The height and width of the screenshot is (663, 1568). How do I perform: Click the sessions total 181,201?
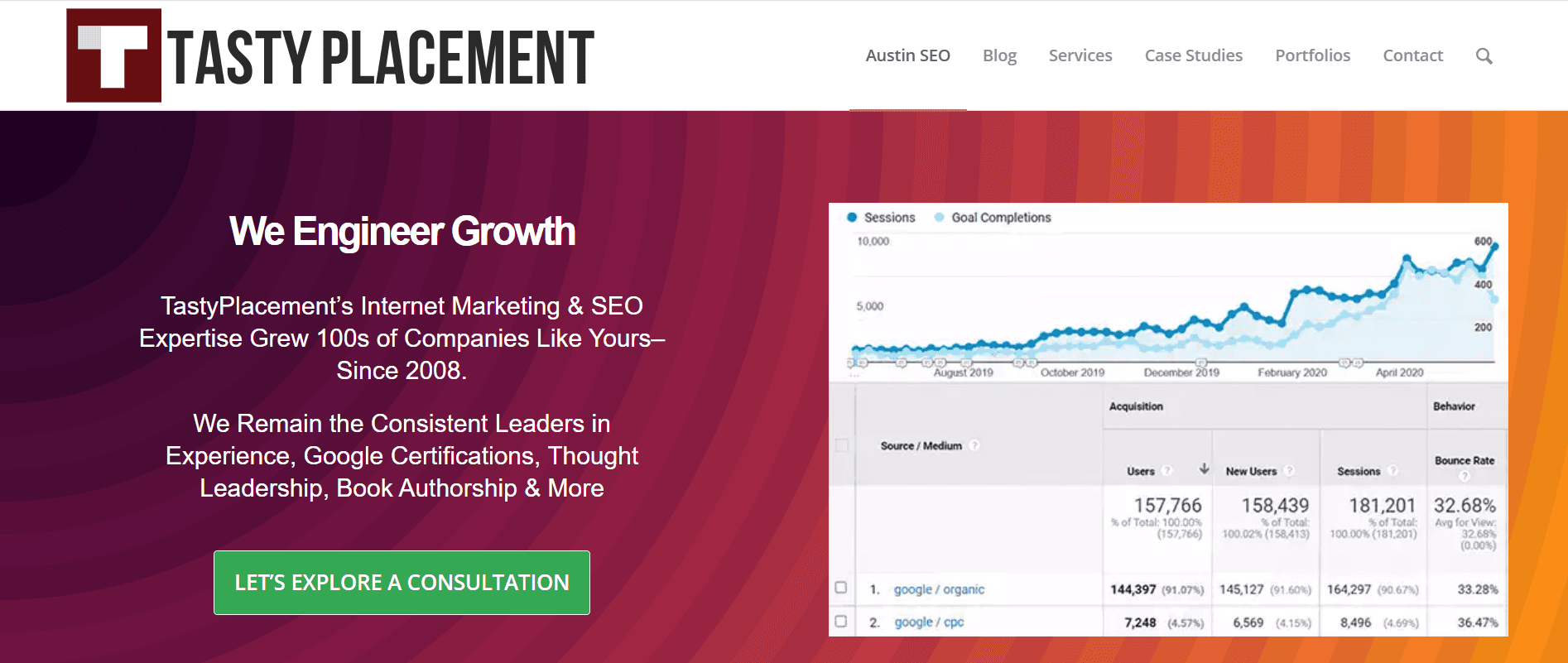(1382, 505)
